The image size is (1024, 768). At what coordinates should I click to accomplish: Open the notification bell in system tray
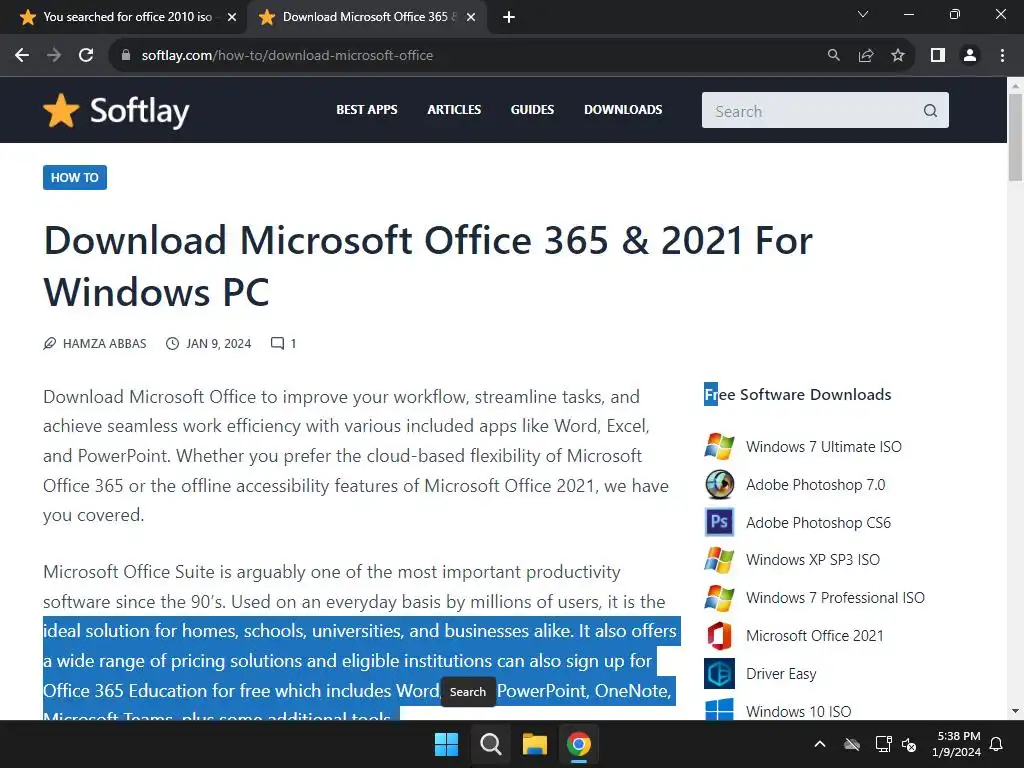coord(997,744)
